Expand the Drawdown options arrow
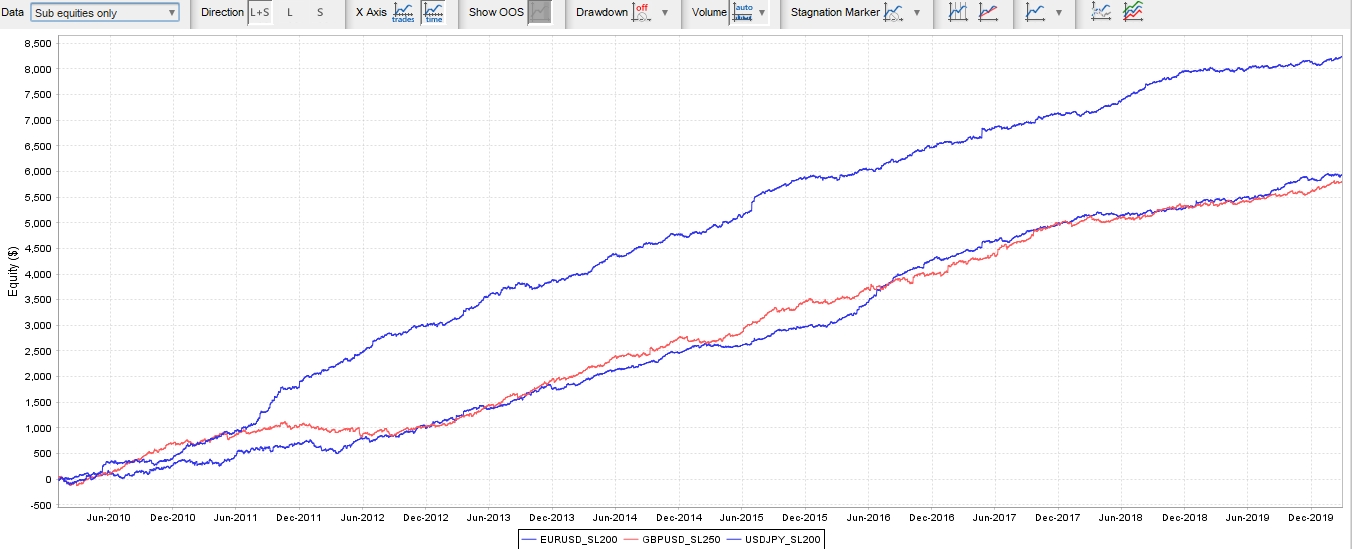Screen dimensions: 1352x549 [665, 13]
